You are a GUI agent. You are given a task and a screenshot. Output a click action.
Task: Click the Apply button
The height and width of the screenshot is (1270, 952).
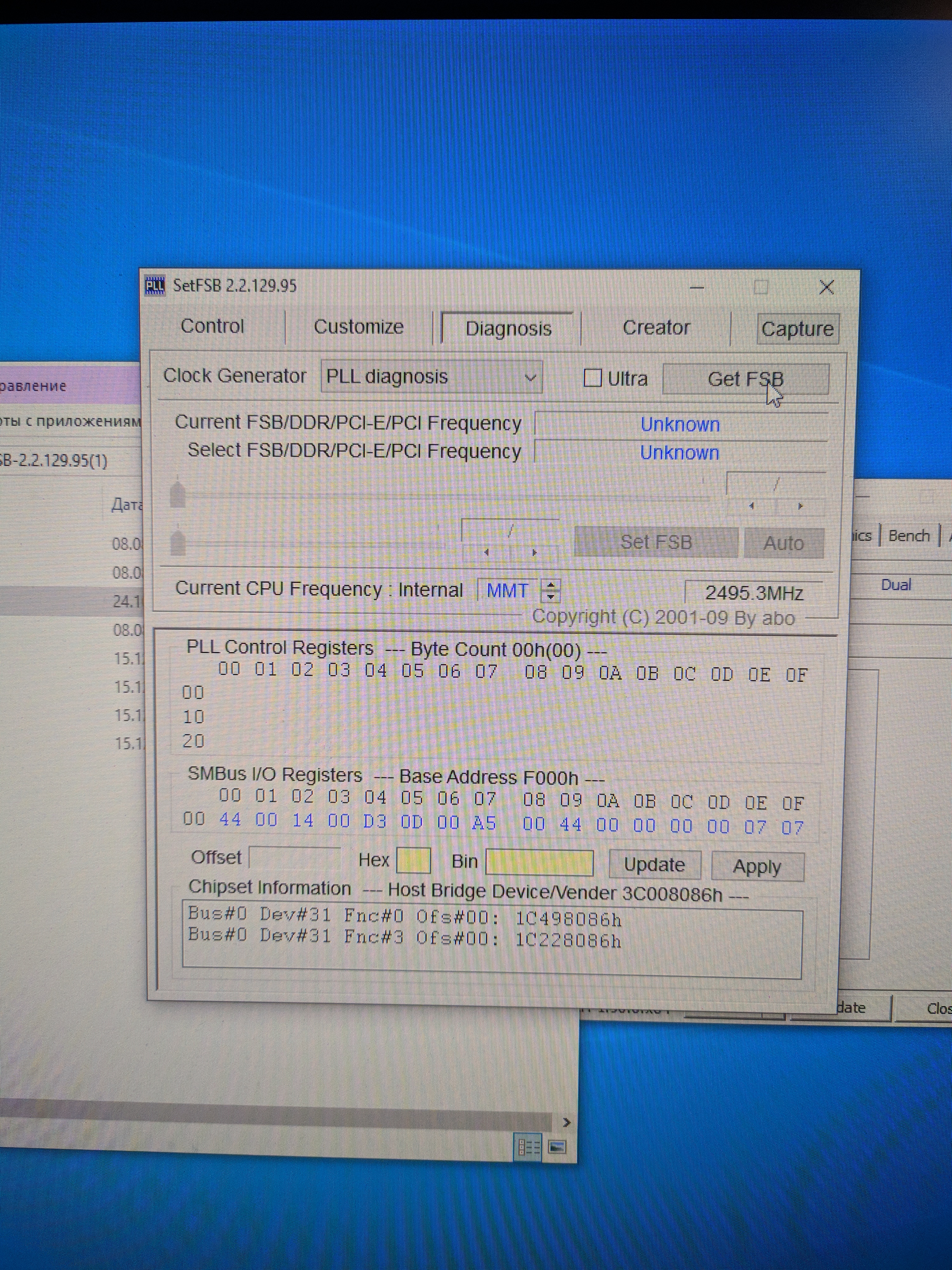(757, 866)
